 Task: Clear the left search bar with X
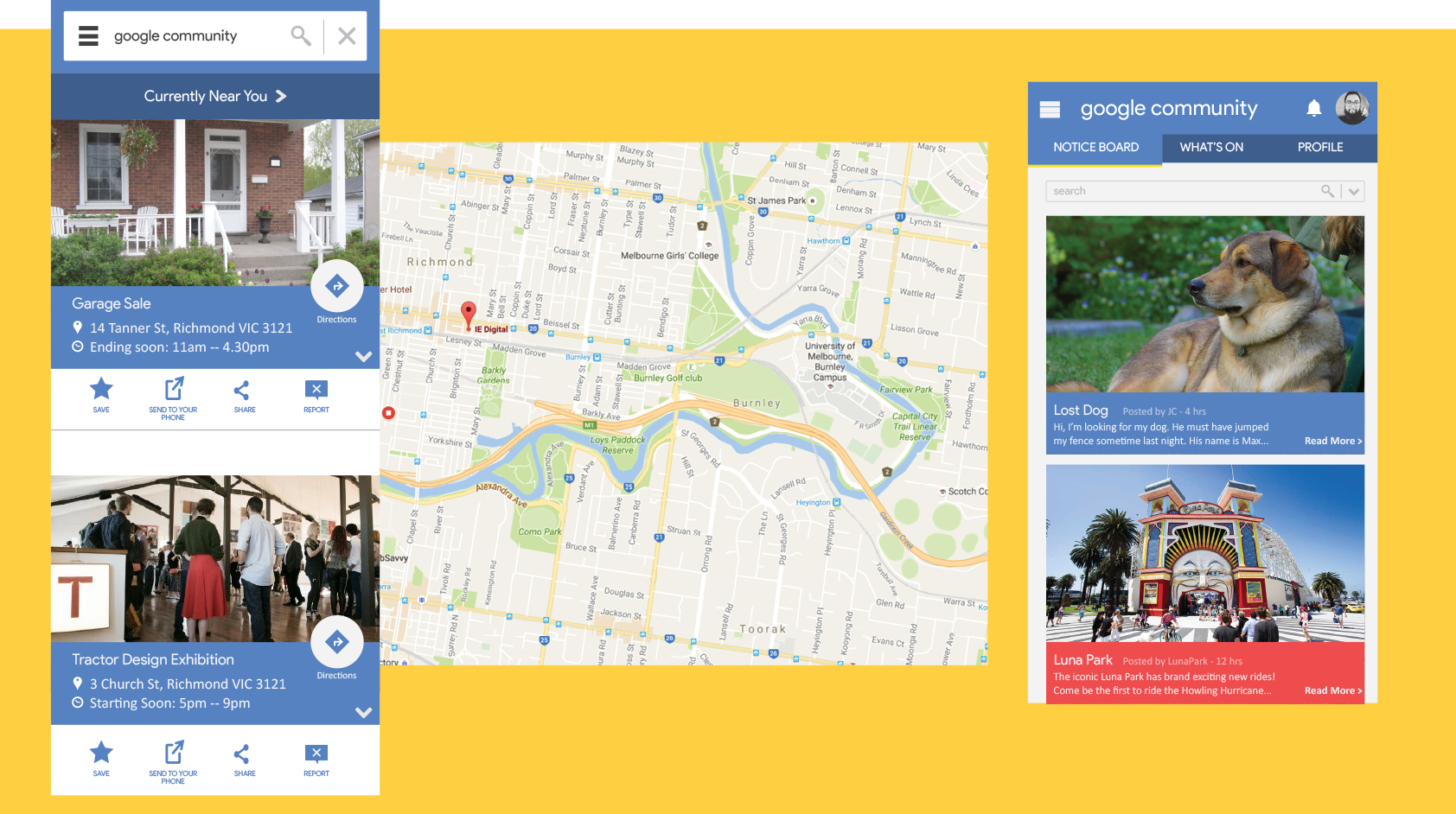coord(347,36)
